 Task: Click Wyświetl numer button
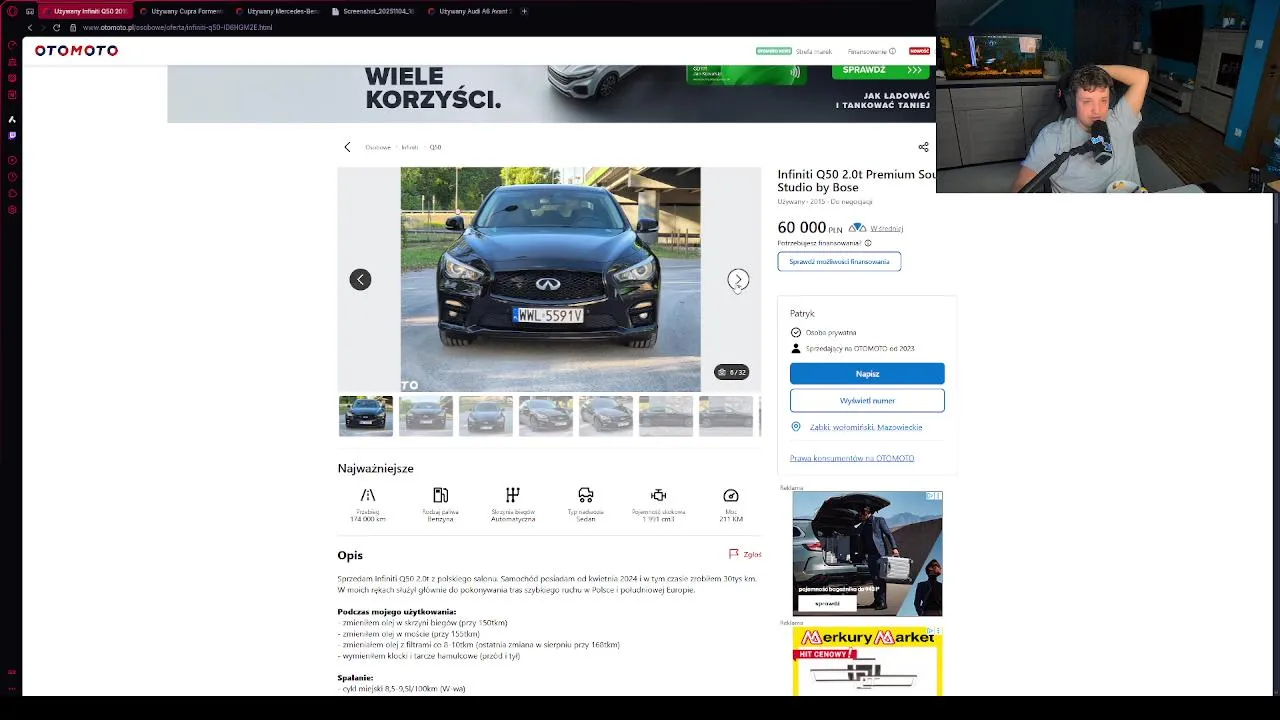click(867, 400)
